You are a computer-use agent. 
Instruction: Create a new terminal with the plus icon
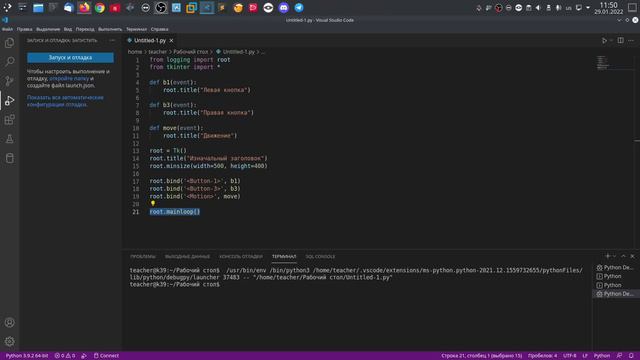607,256
